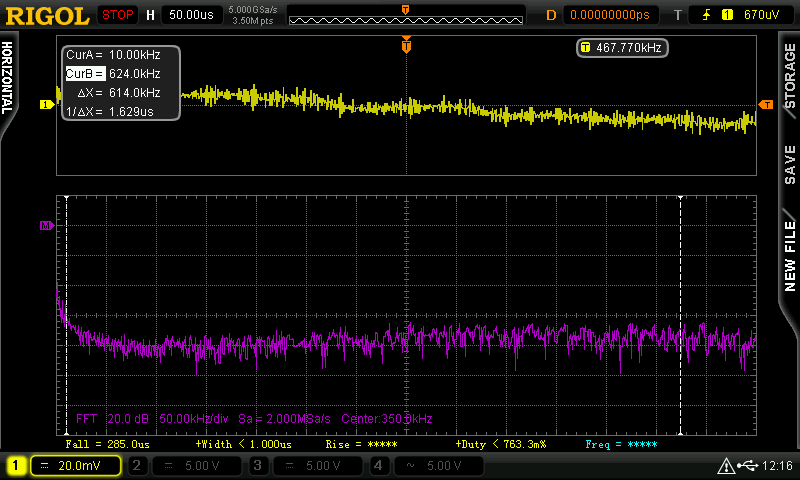800x480 pixels.
Task: Click the red STOP run-status indicator
Action: (x=117, y=15)
